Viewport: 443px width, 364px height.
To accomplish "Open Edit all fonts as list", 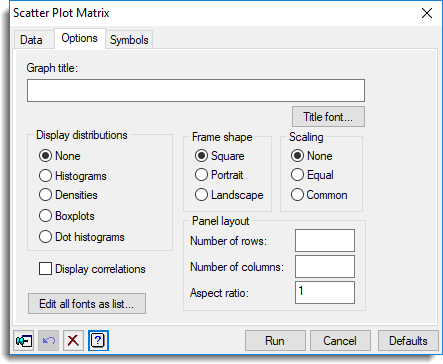I will pos(87,304).
